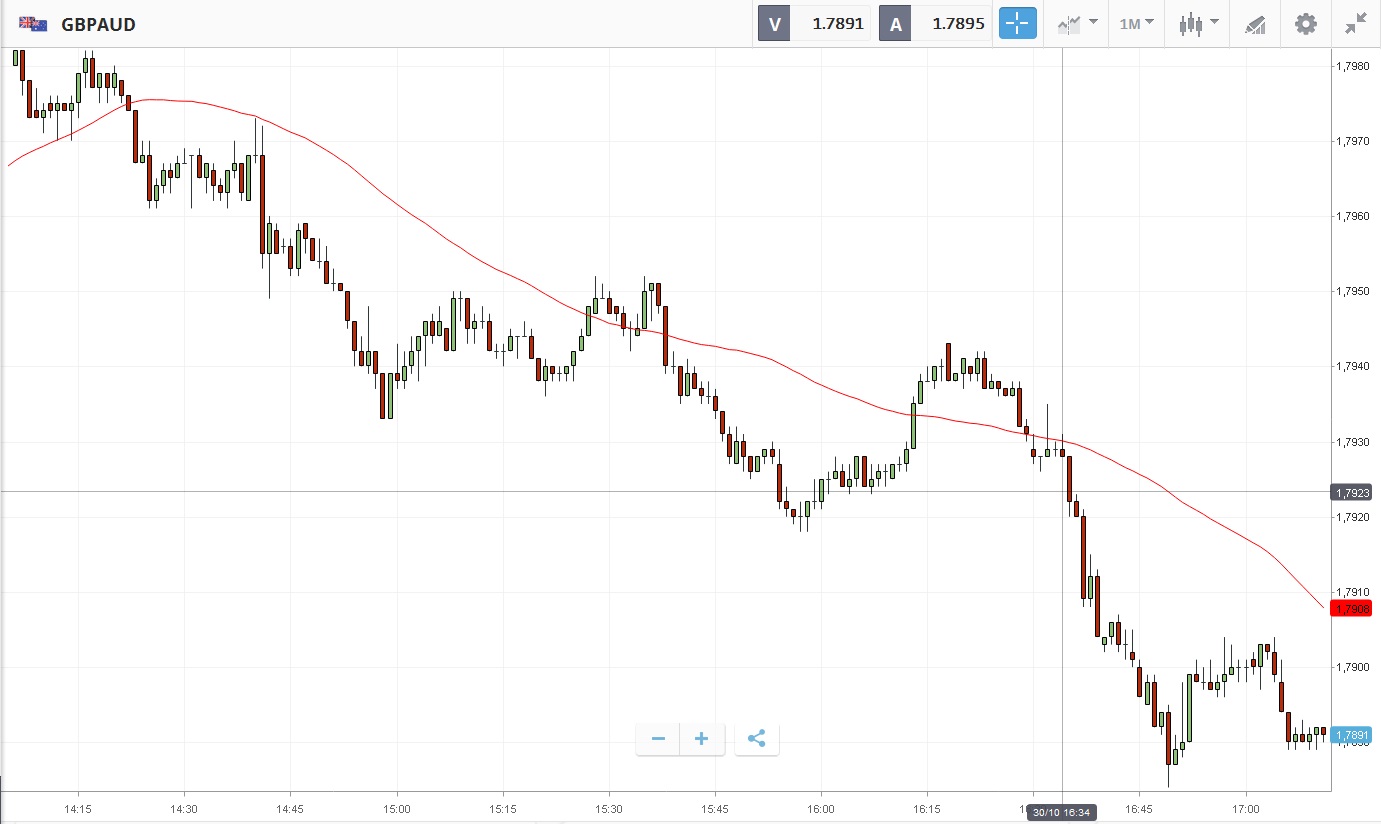Click the blue 1,7891 current price label

(x=1351, y=734)
